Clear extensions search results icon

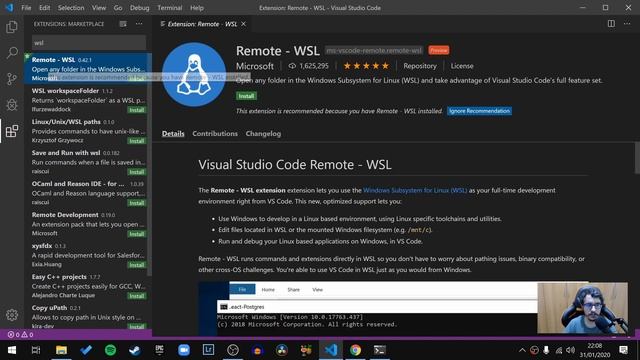(x=123, y=24)
